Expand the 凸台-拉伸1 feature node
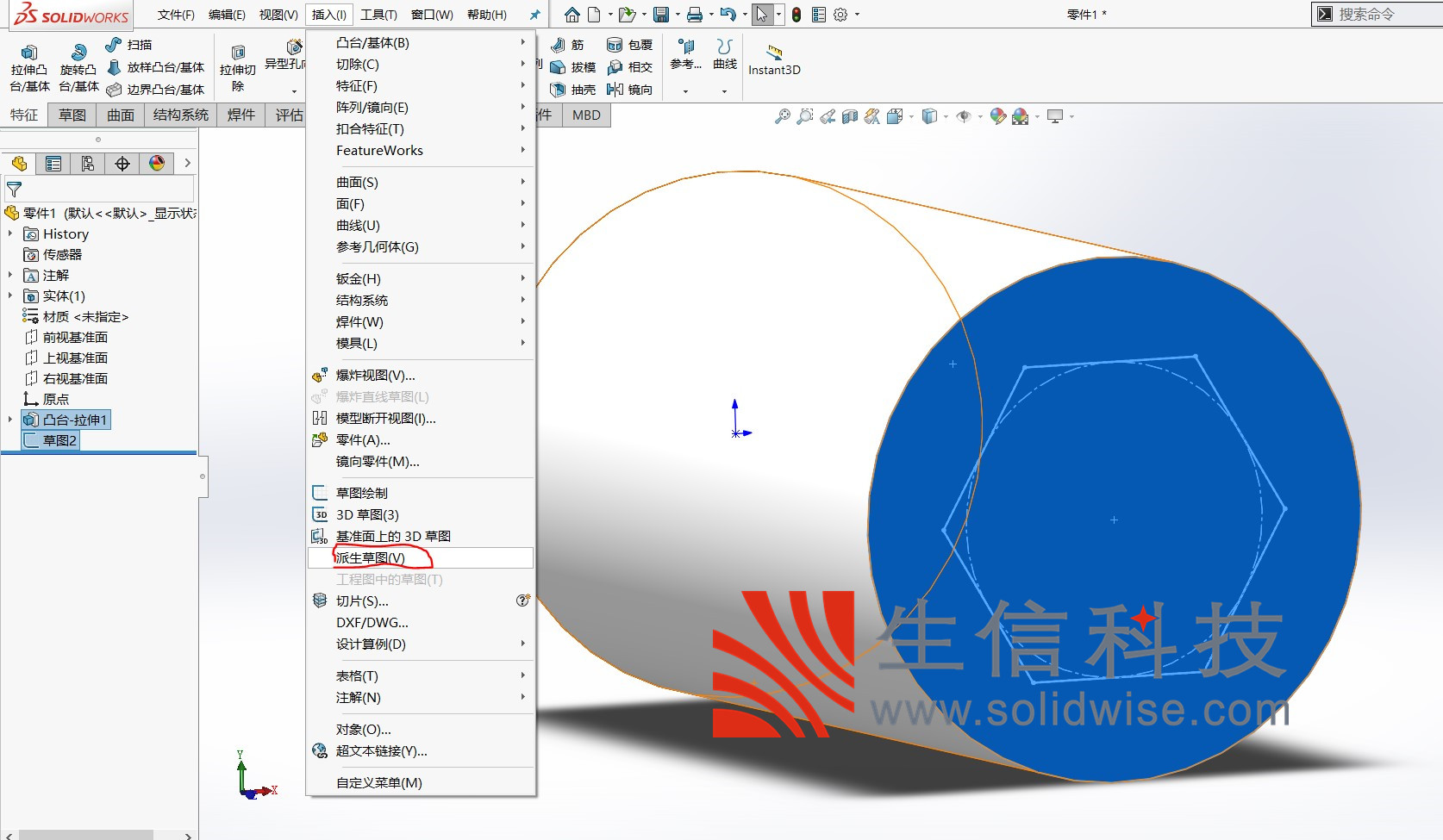The image size is (1443, 840). coord(10,420)
